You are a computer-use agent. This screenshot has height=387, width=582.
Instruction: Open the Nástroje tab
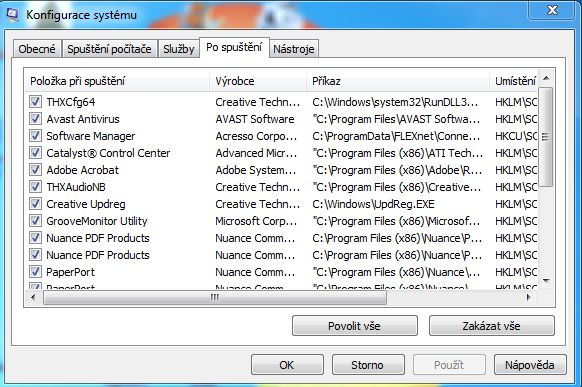(x=294, y=49)
